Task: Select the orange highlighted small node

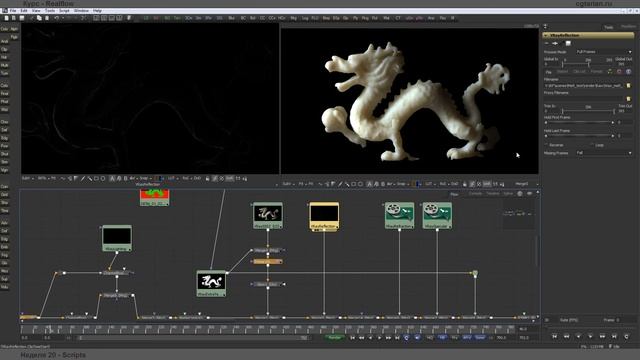Action: [x=268, y=261]
